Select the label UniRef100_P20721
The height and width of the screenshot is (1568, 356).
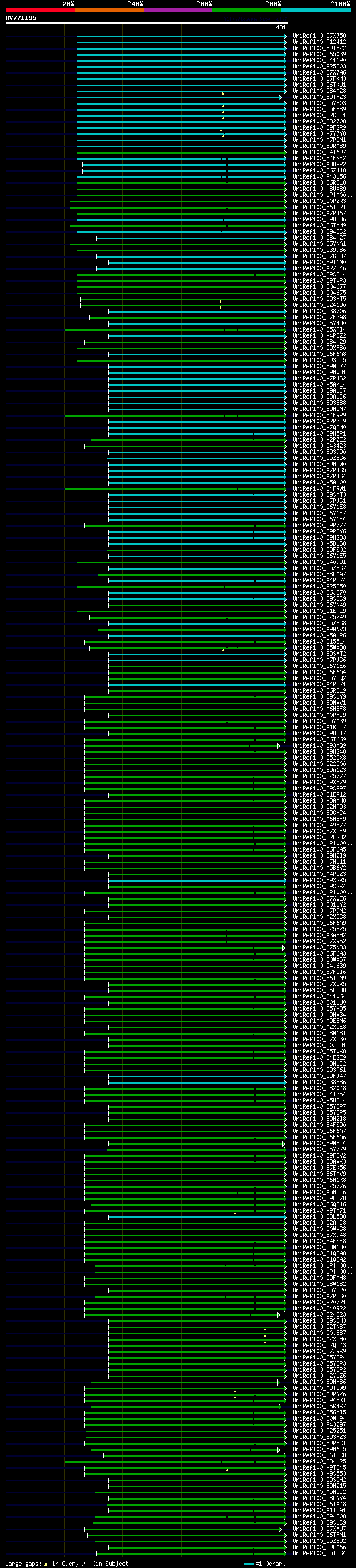pos(319,1303)
